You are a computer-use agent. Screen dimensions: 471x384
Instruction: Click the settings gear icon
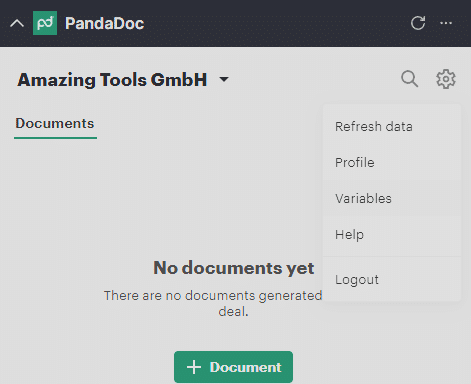(x=446, y=79)
